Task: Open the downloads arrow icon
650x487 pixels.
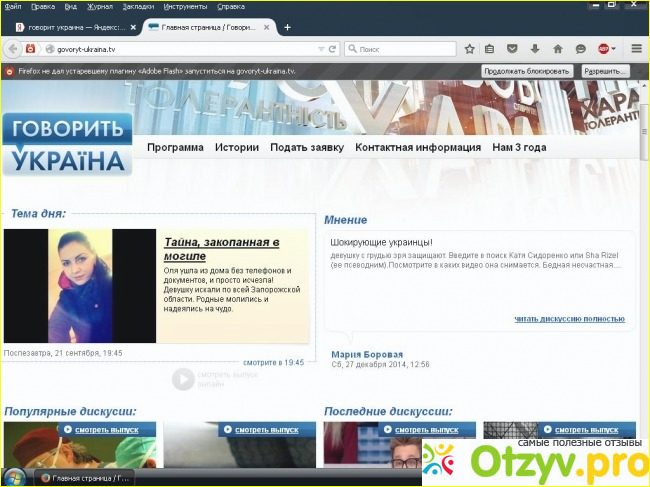Action: click(x=535, y=48)
